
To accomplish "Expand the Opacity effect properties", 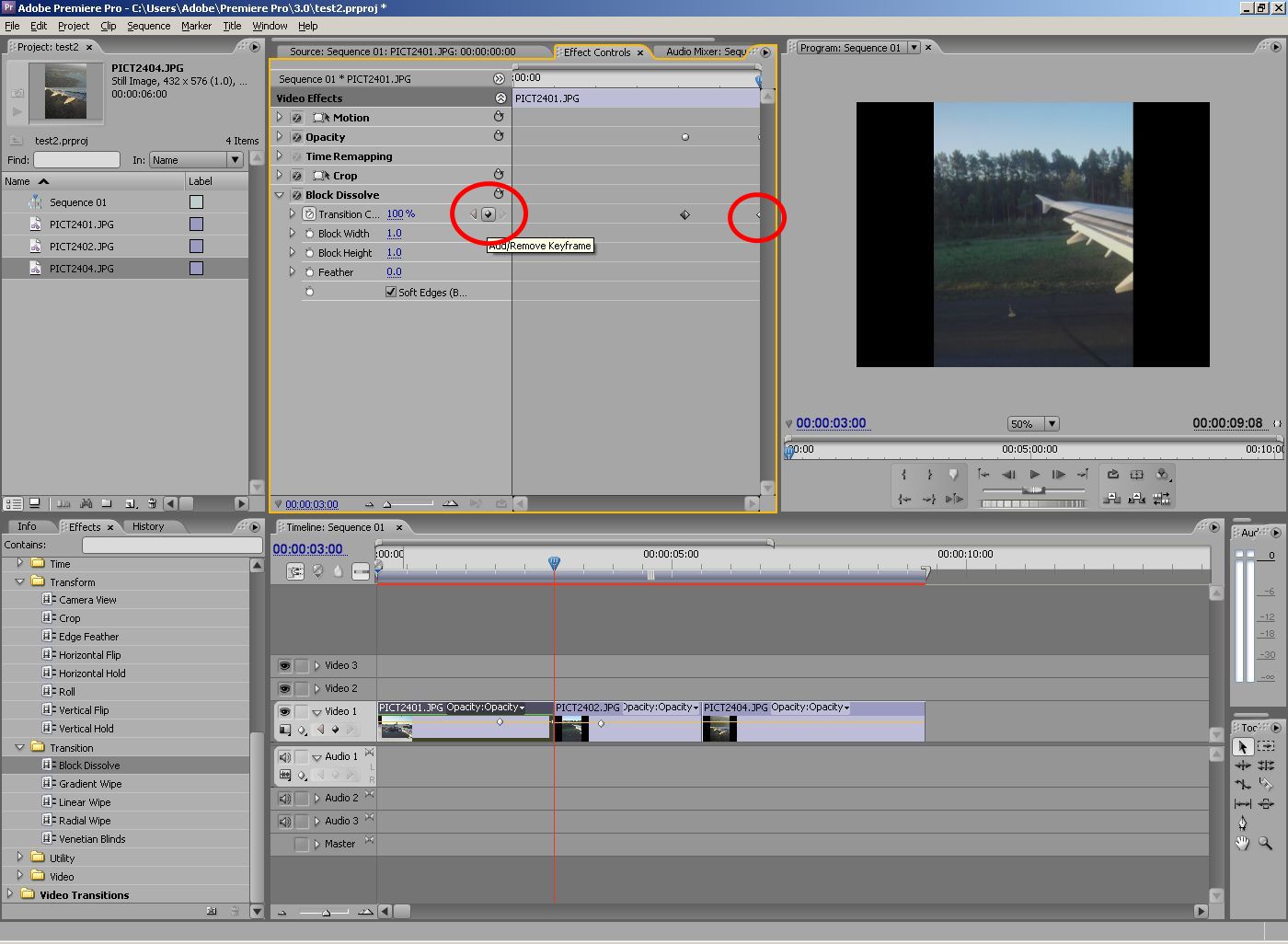I will tap(280, 136).
